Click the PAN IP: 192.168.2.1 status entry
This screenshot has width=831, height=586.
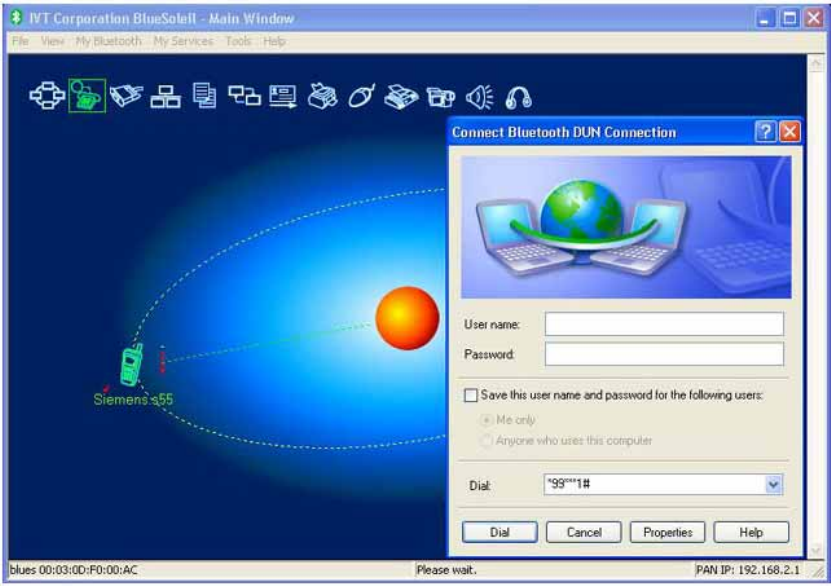pyautogui.click(x=747, y=570)
